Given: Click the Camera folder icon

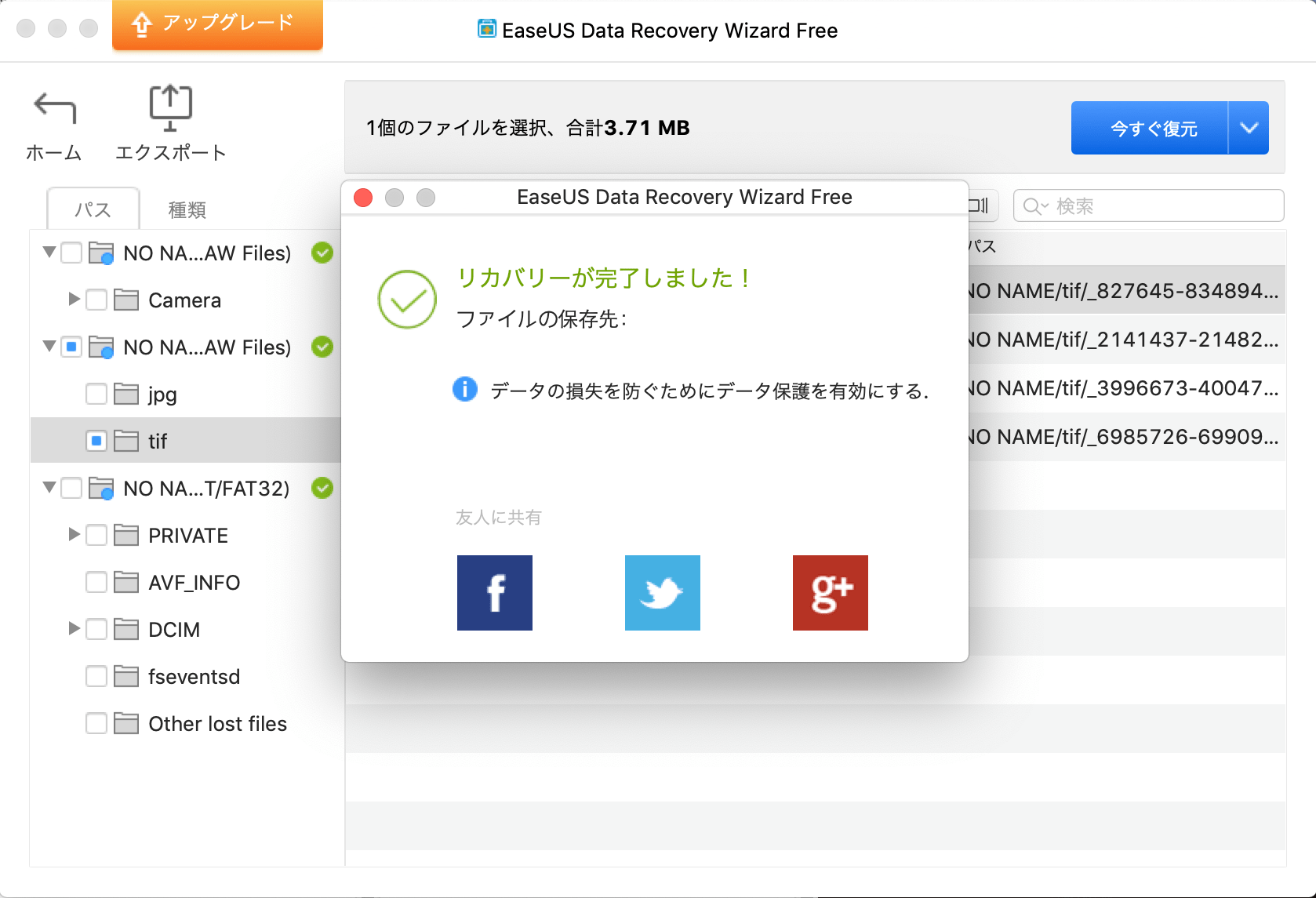Looking at the screenshot, I should point(126,300).
